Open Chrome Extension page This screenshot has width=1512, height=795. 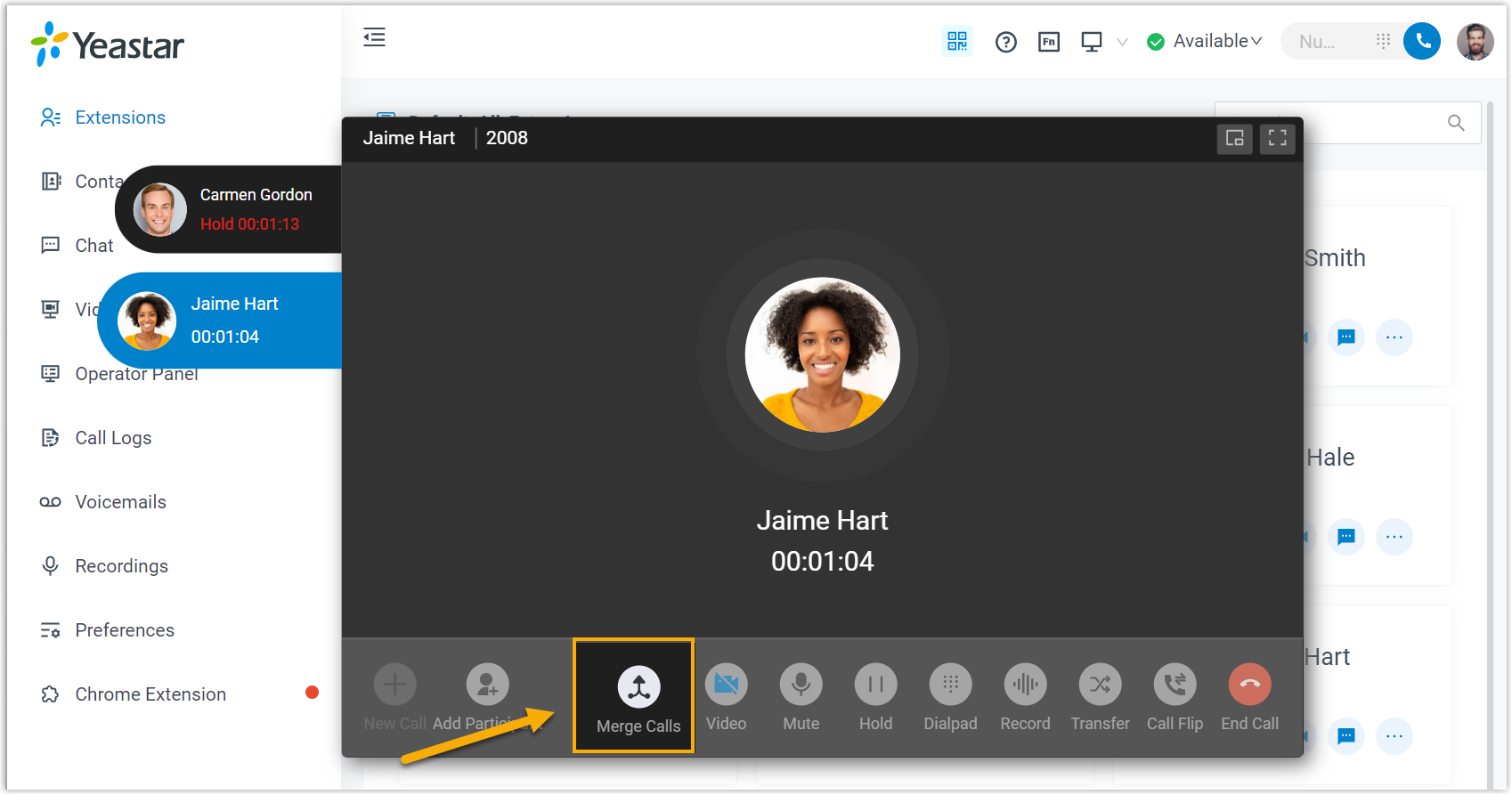tap(150, 694)
